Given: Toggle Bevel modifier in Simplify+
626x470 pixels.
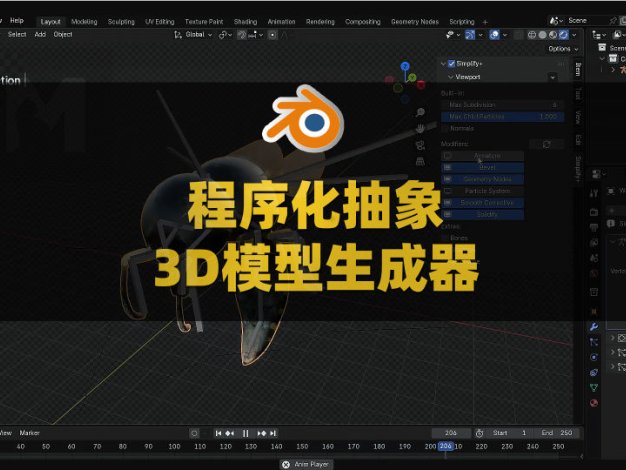Looking at the screenshot, I should coord(483,167).
